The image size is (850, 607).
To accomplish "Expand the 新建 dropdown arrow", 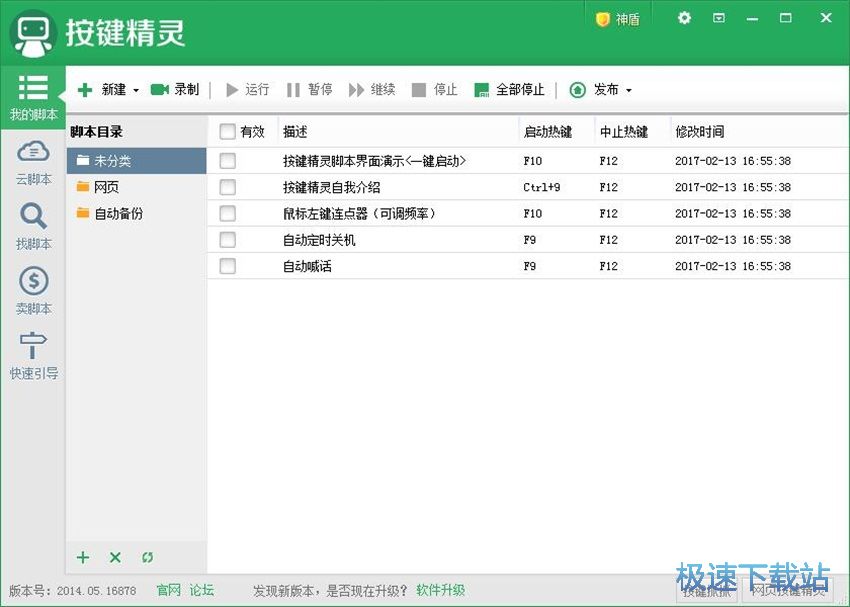I will (136, 90).
